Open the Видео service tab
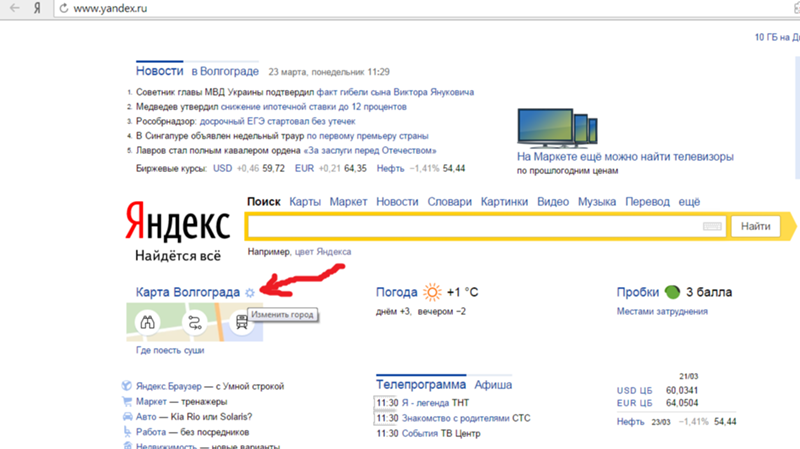Viewport: 800px width, 449px height. coord(553,202)
